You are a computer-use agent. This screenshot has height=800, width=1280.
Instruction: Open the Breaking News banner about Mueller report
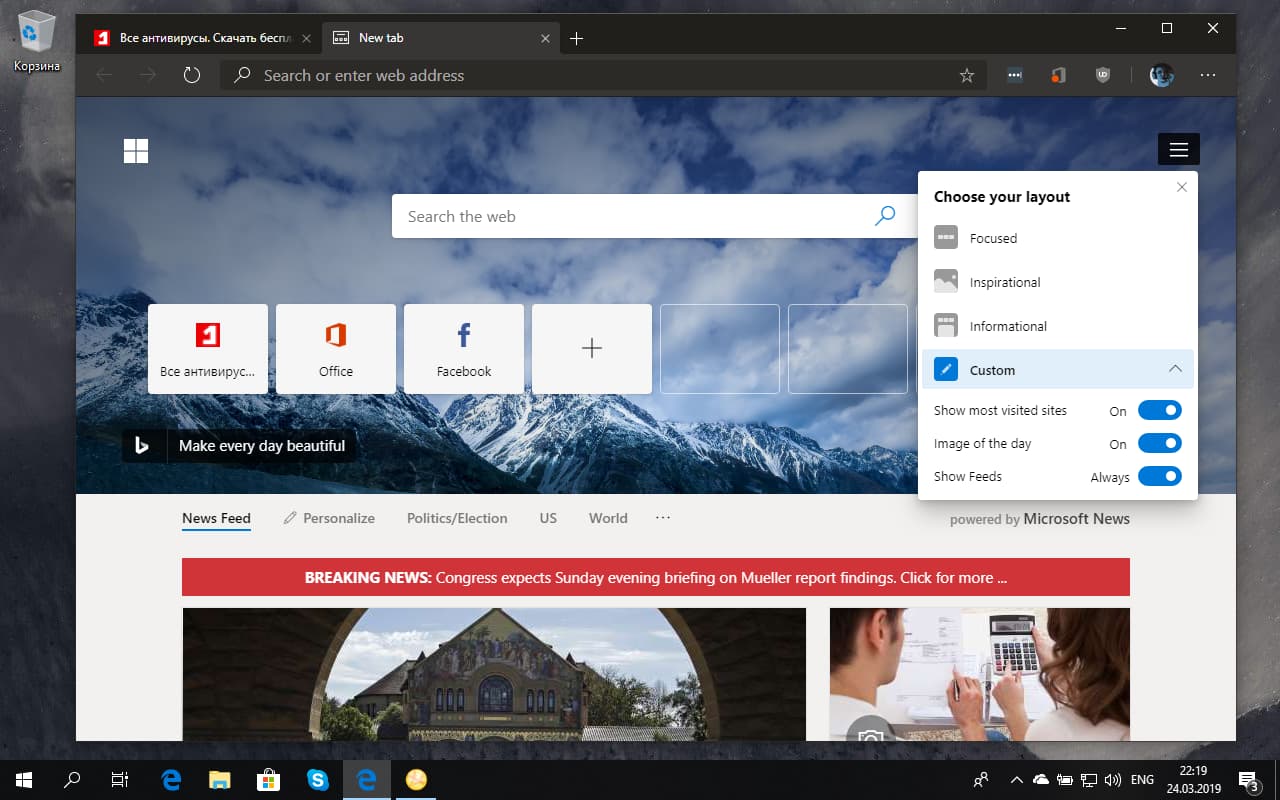point(656,577)
